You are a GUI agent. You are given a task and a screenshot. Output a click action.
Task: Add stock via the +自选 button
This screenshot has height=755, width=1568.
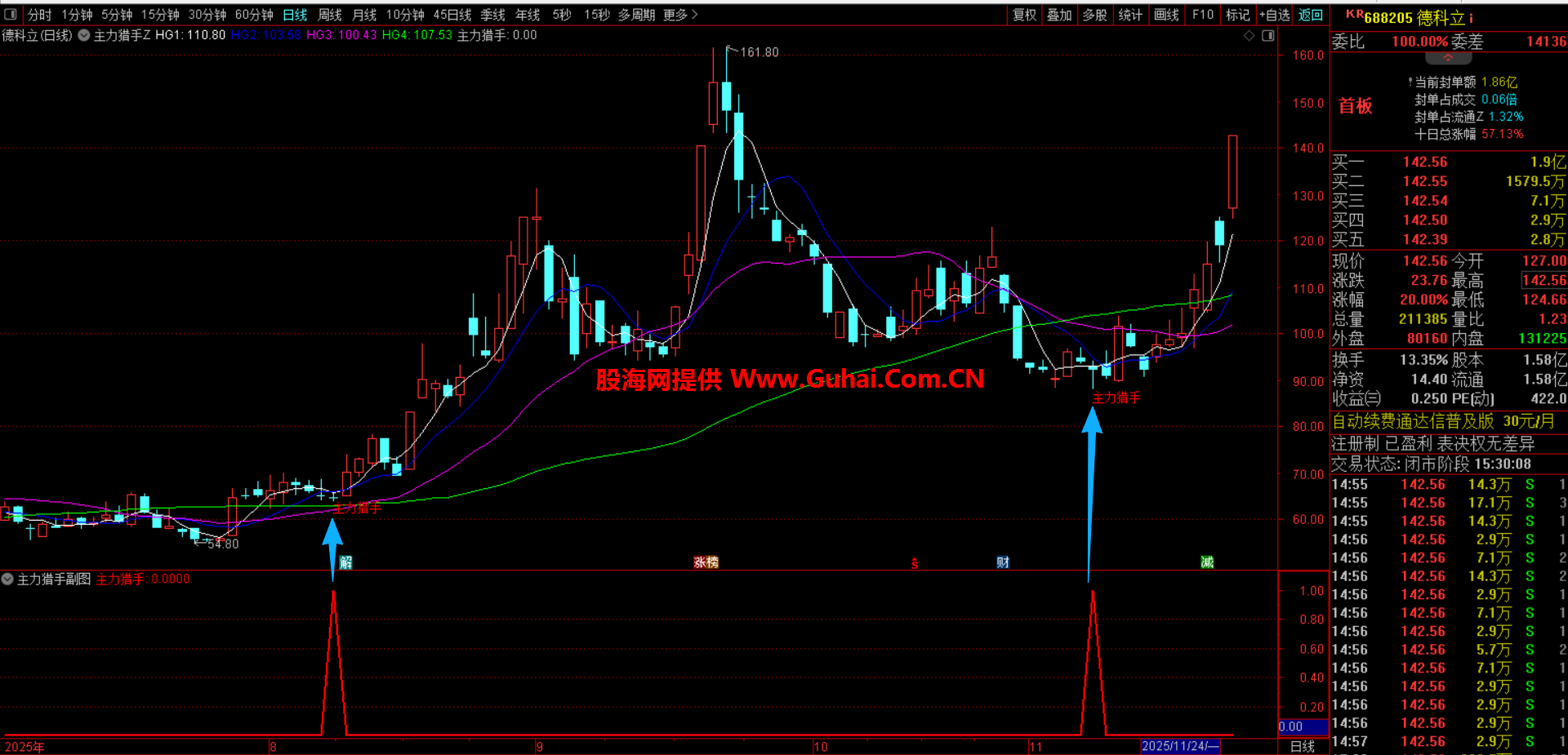click(x=1274, y=15)
